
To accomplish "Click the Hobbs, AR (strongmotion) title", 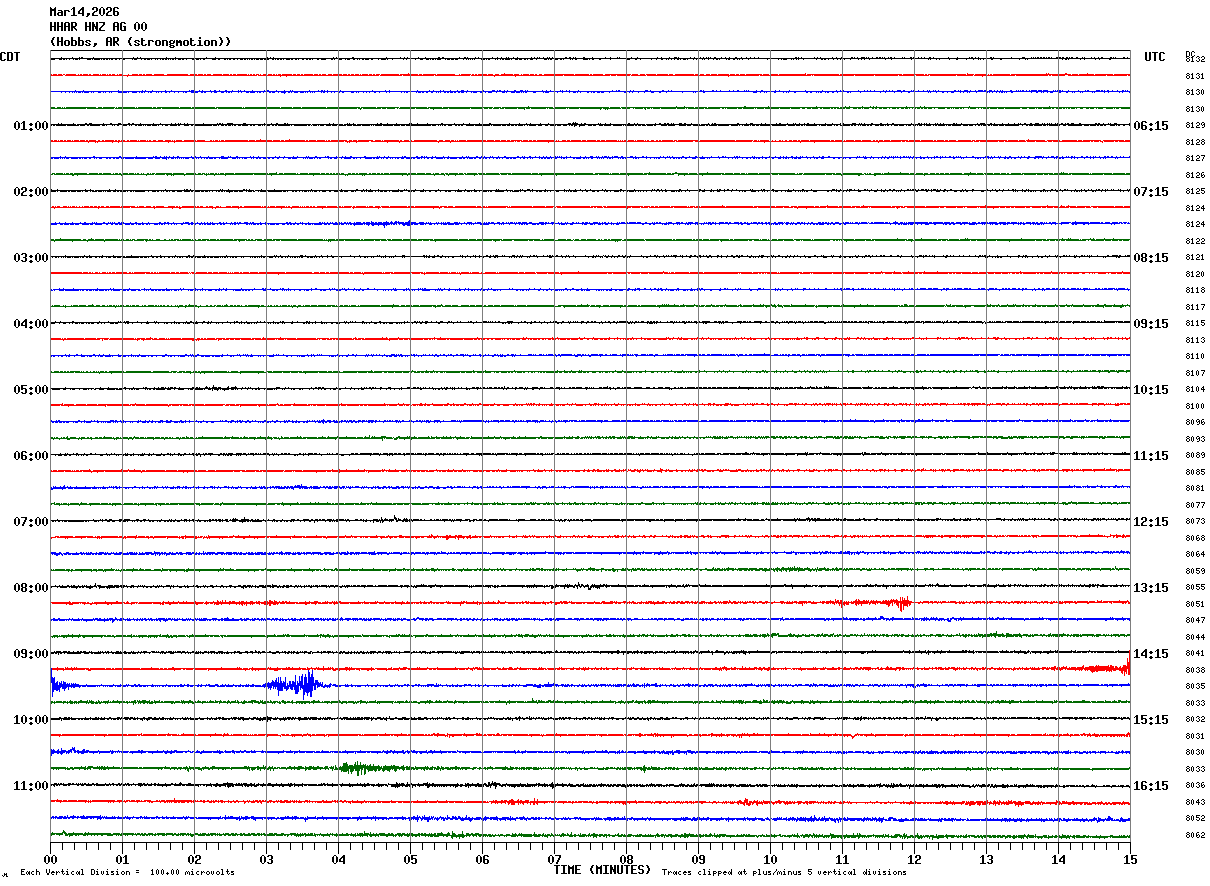I will coord(140,42).
